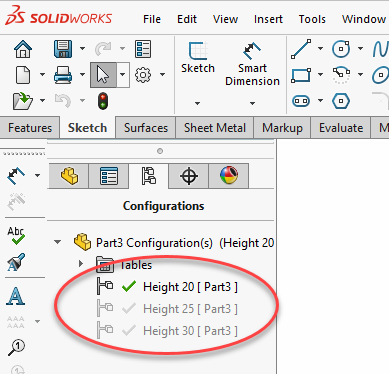Screen dimensions: 389x374
Task: Click the SOLIDWORKS logo
Action: coord(59,17)
